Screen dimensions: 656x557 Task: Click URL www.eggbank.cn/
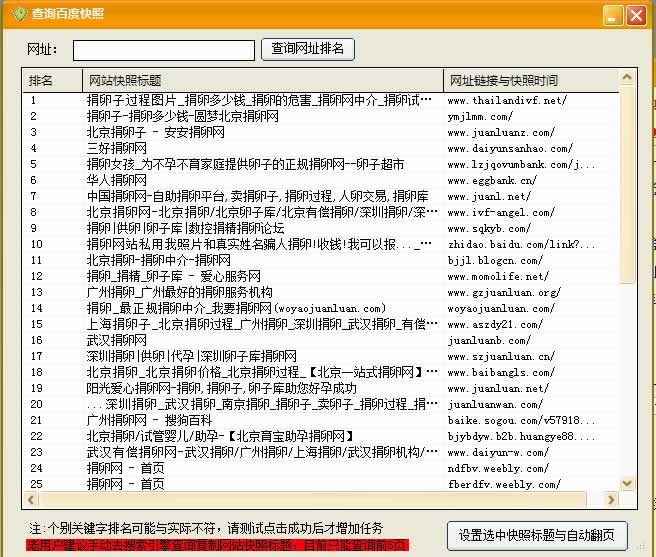pyautogui.click(x=492, y=180)
